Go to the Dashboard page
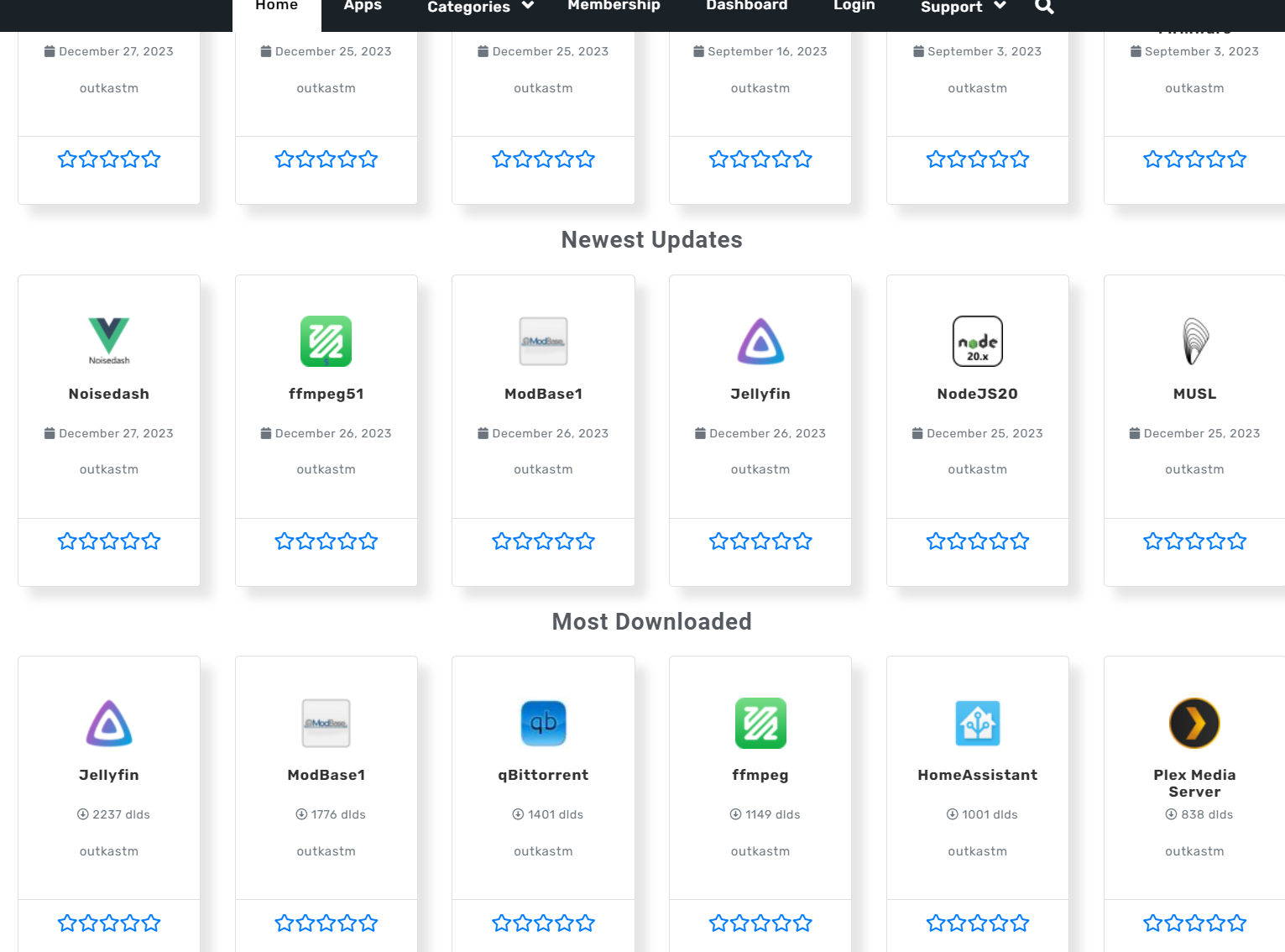1285x952 pixels. tap(746, 7)
